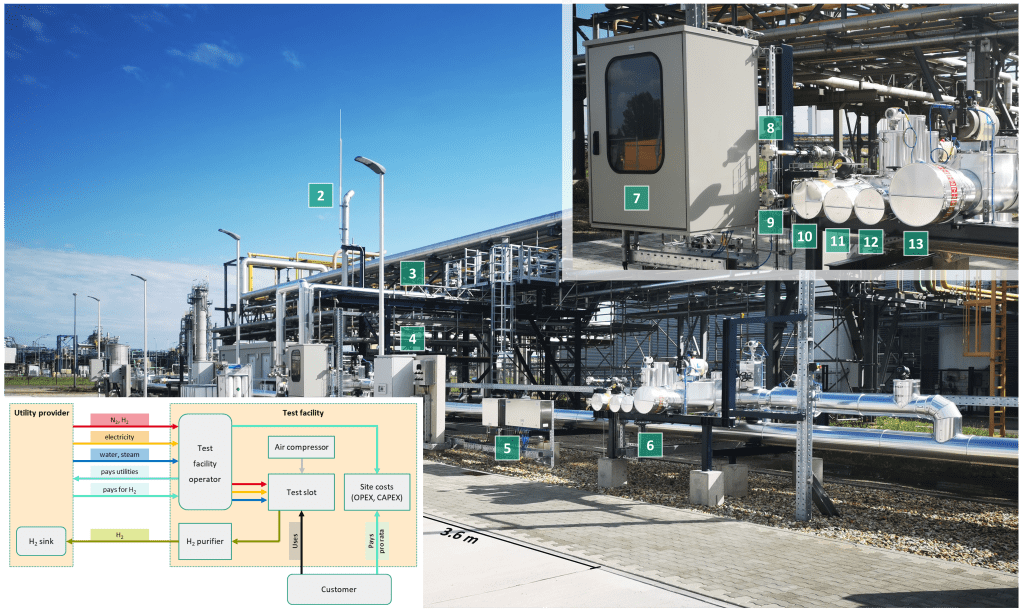Click the orange electricity label
1024x612 pixels.
click(120, 437)
